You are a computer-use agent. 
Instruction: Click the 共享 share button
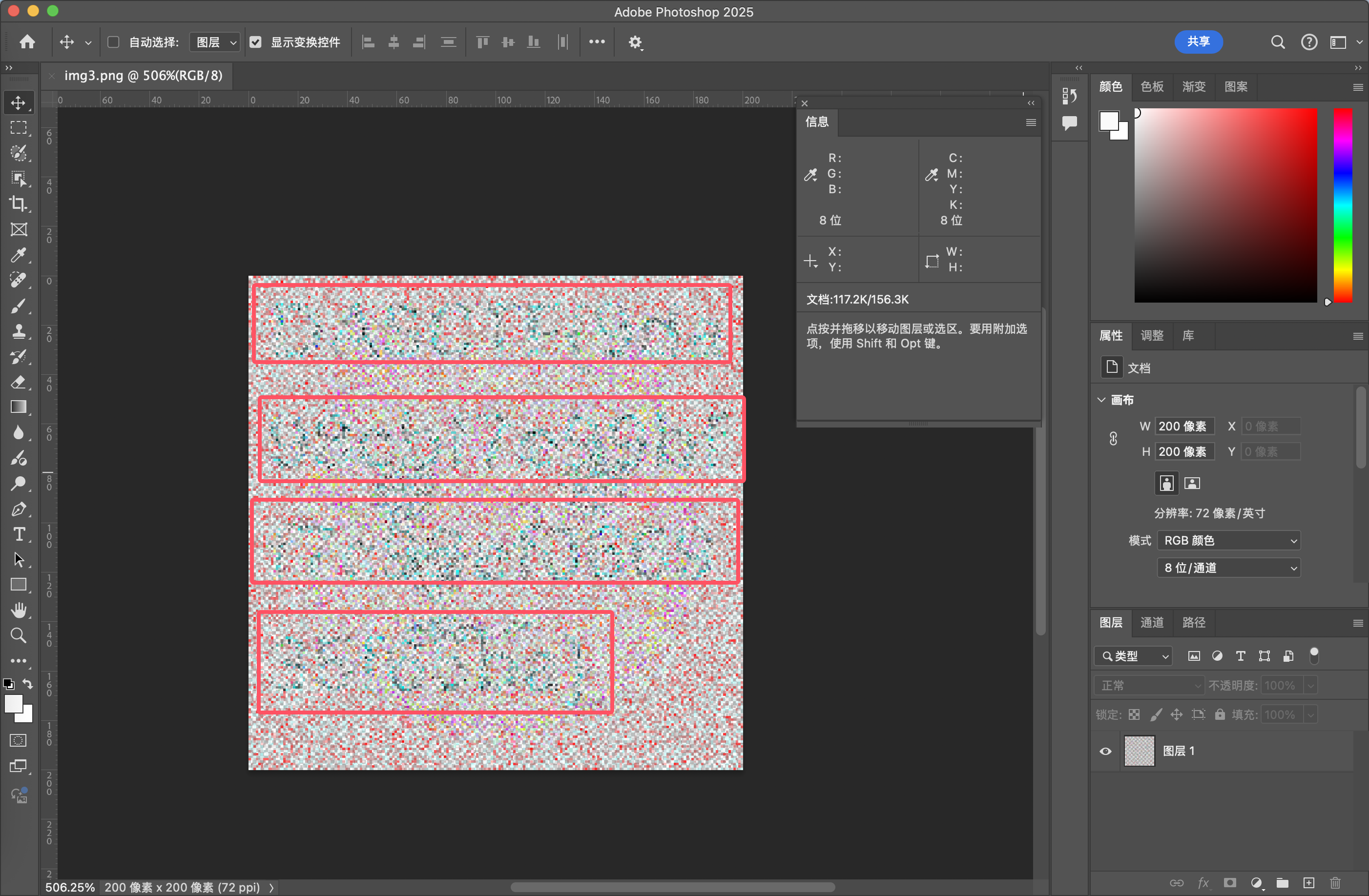point(1199,41)
